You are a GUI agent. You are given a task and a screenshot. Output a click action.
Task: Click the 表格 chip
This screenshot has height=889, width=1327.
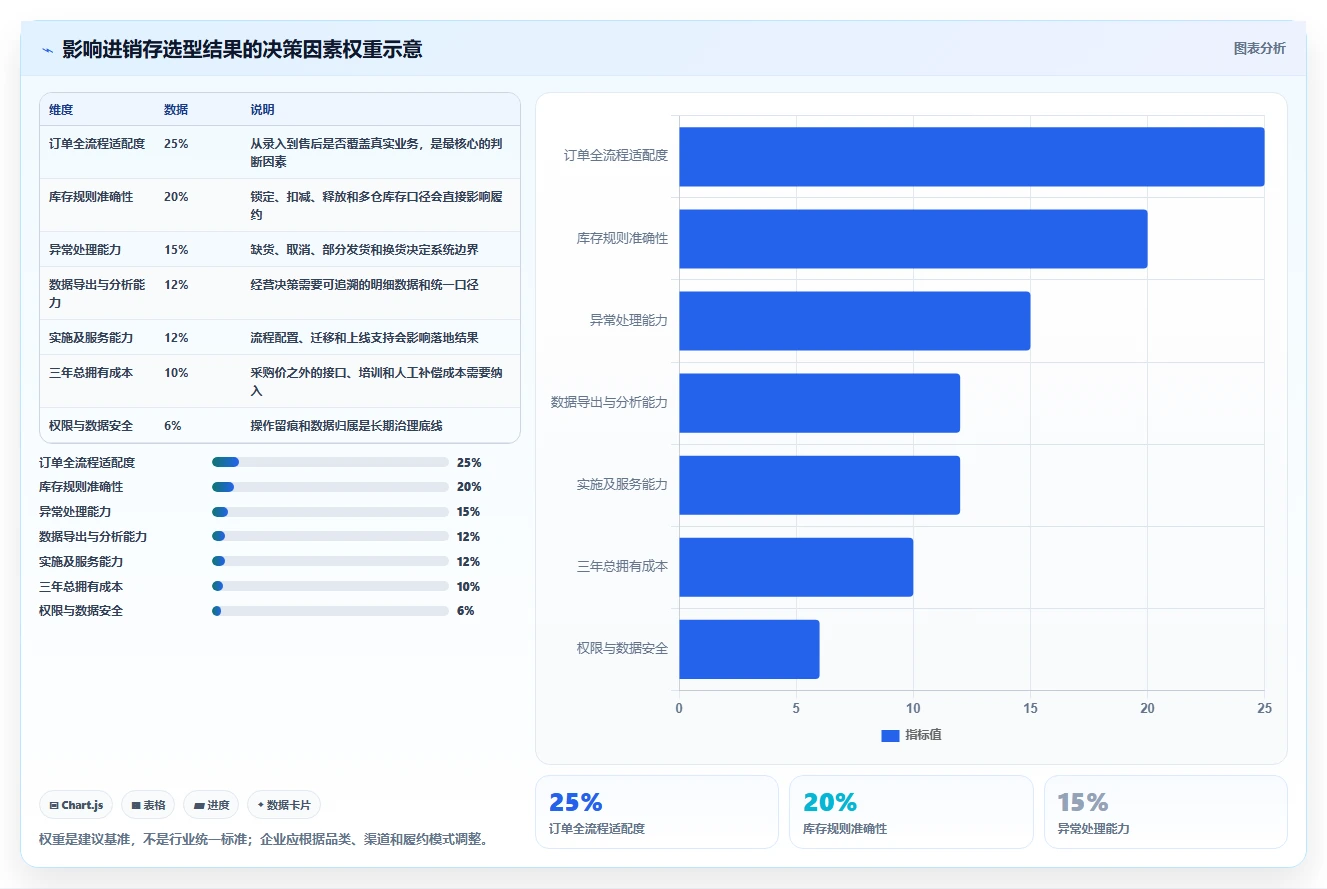coord(148,805)
